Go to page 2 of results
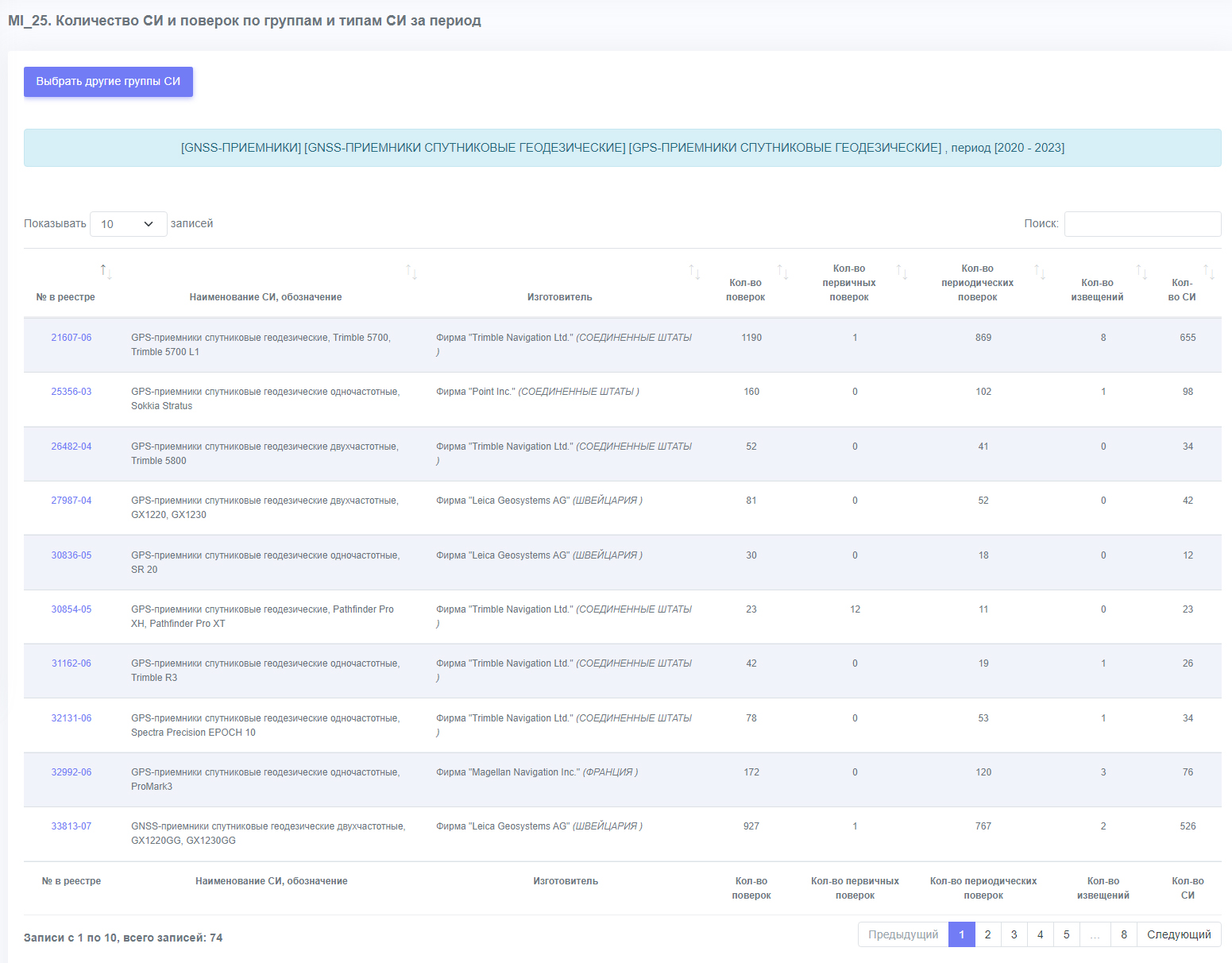1232x963 pixels. 987,934
